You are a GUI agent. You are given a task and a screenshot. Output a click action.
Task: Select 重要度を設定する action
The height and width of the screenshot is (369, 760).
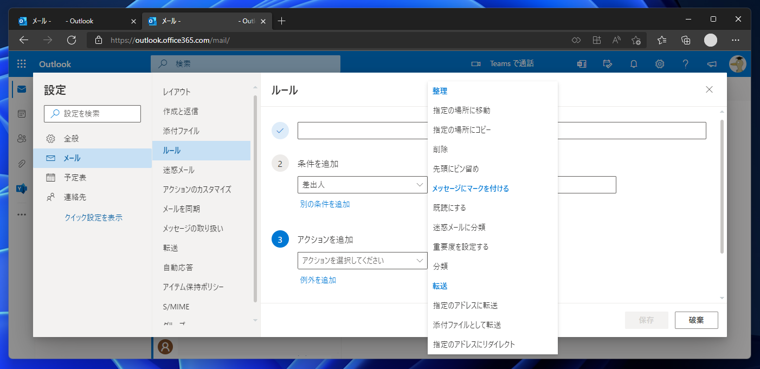coord(492,247)
